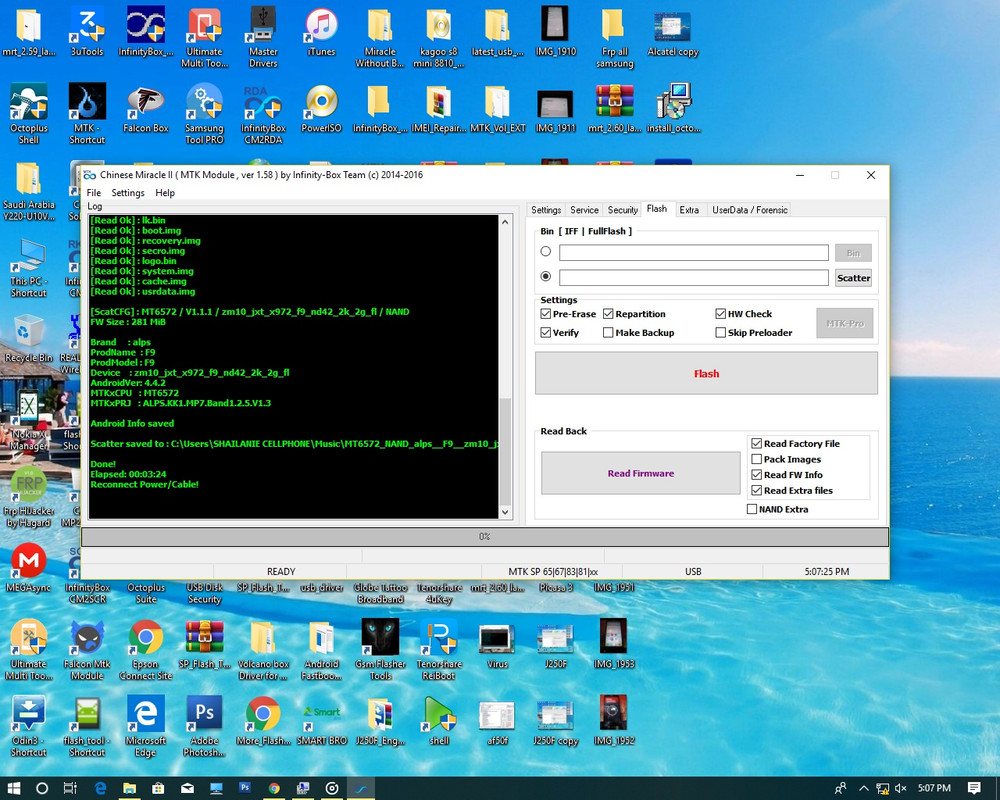1000x800 pixels.
Task: Switch to the Security tab
Action: click(622, 210)
